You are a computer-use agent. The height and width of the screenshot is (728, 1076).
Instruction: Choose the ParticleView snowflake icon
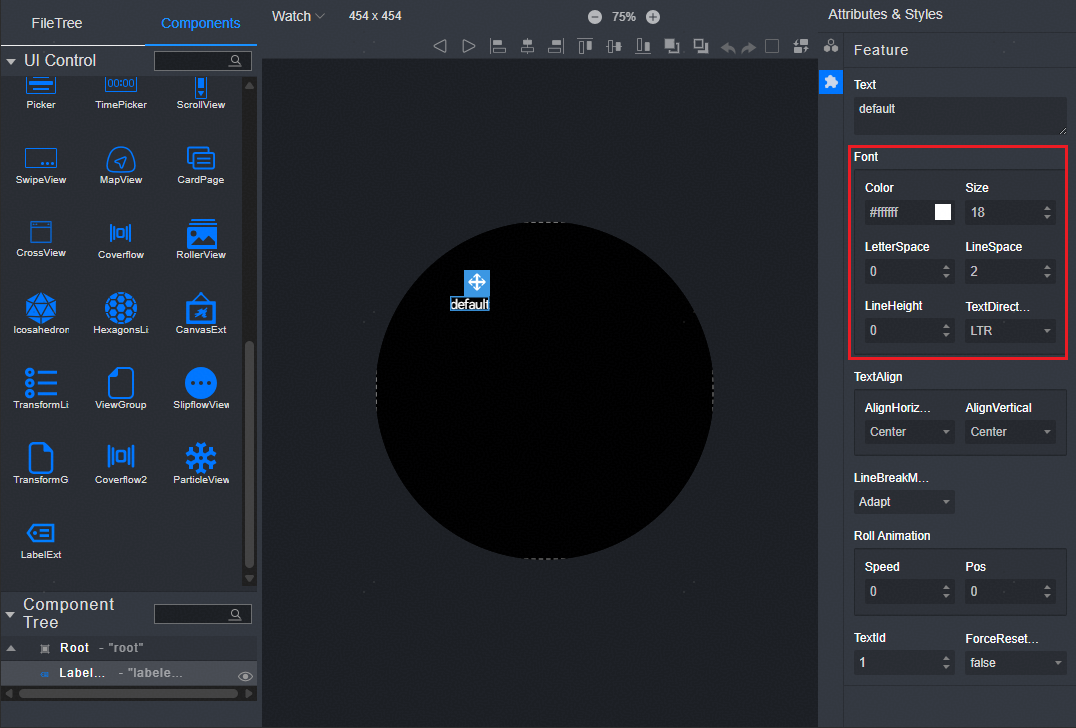201,458
